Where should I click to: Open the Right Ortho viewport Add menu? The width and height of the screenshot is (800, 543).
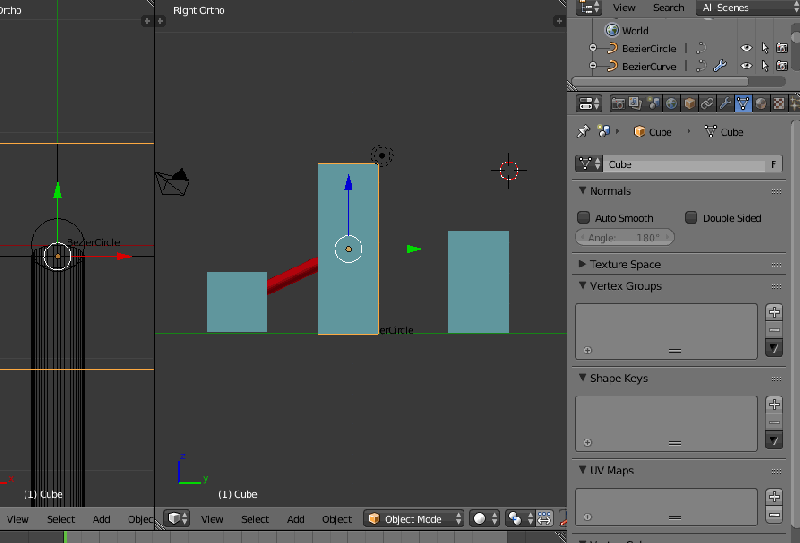295,519
